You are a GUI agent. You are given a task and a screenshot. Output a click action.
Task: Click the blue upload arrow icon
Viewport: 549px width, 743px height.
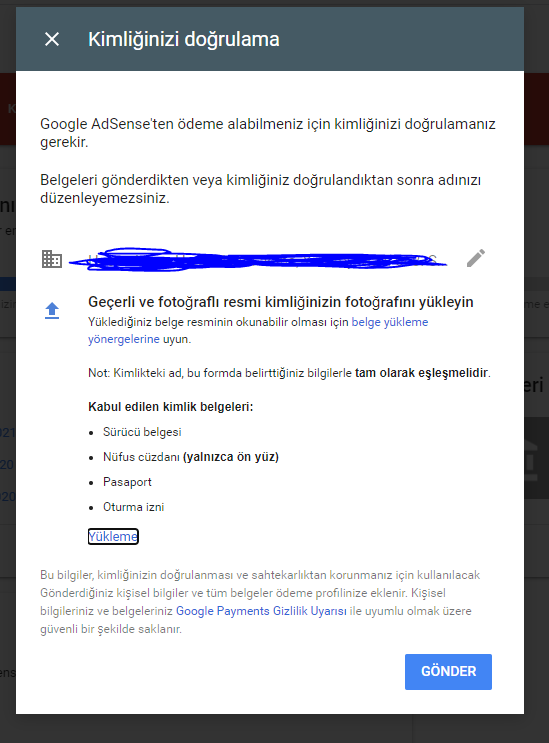pyautogui.click(x=52, y=310)
